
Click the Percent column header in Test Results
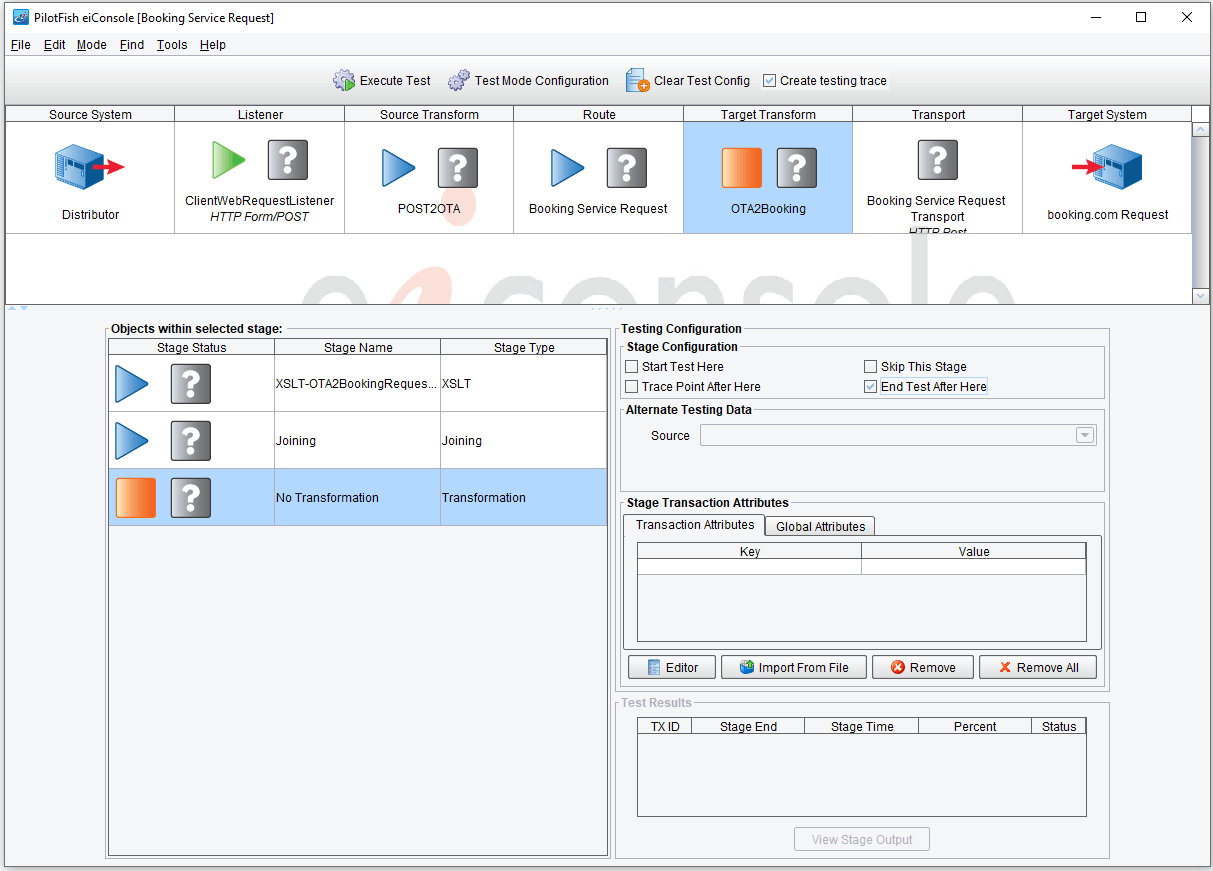[x=974, y=726]
